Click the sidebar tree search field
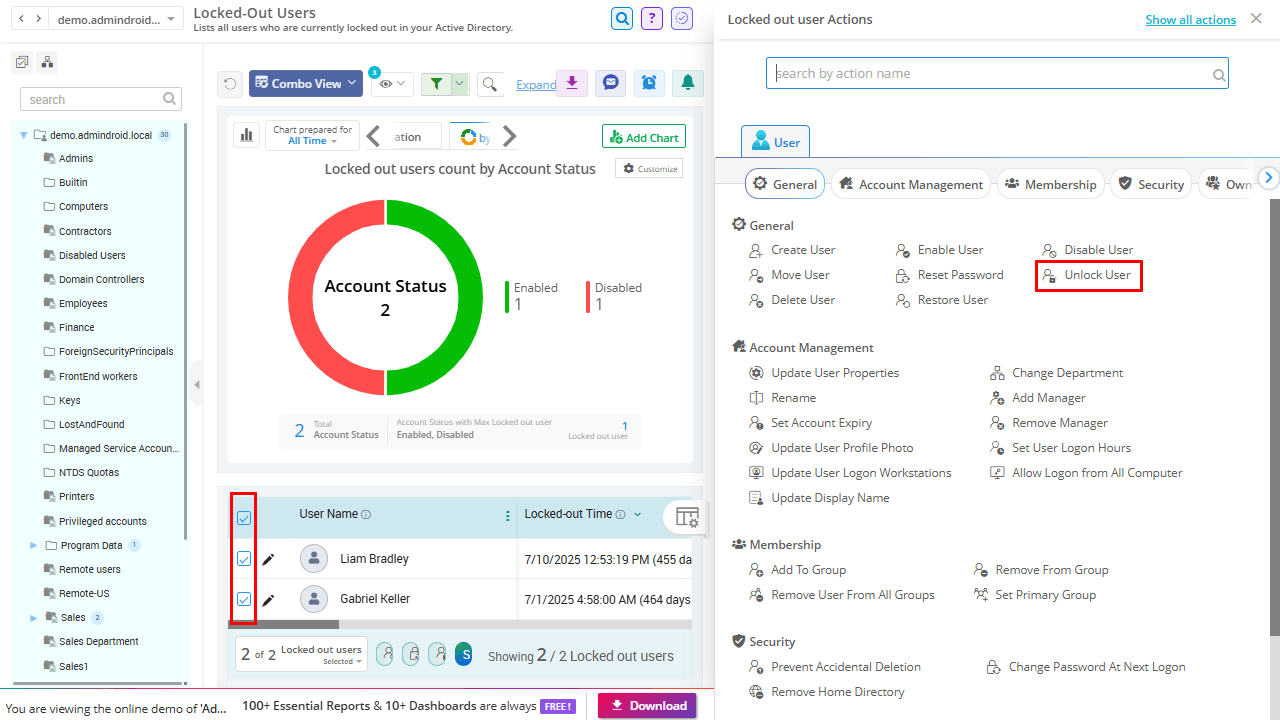This screenshot has height=720, width=1280. pyautogui.click(x=101, y=99)
